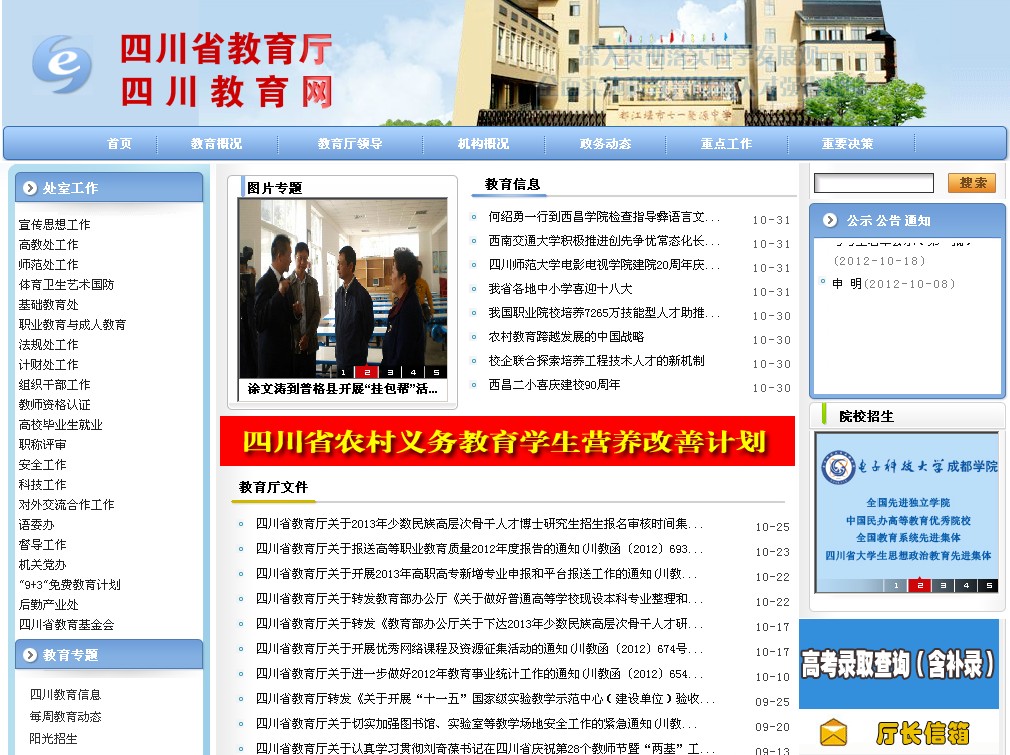Click the search input field

(873, 183)
